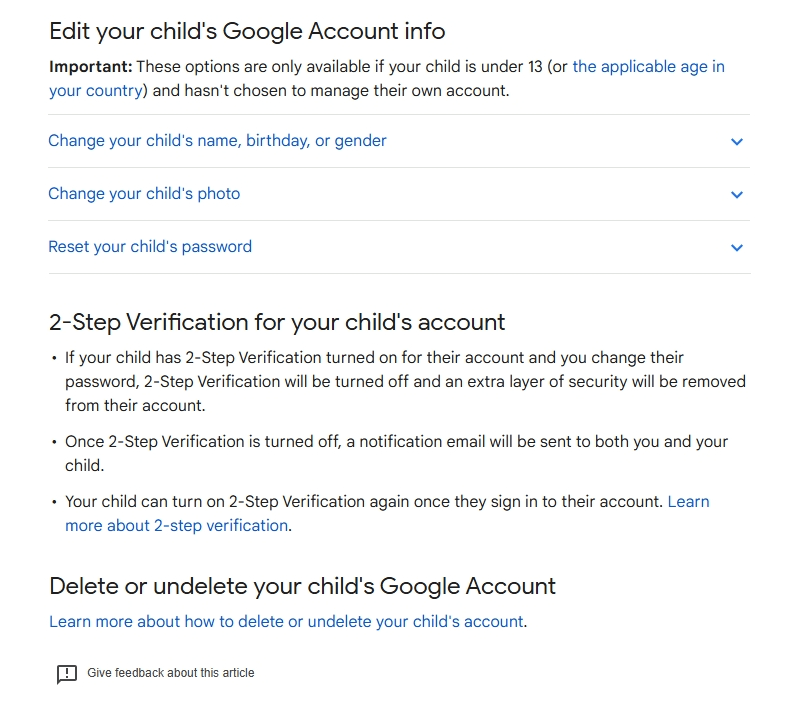
Task: Open "Learn more about 2-step verification" link
Action: (x=177, y=525)
